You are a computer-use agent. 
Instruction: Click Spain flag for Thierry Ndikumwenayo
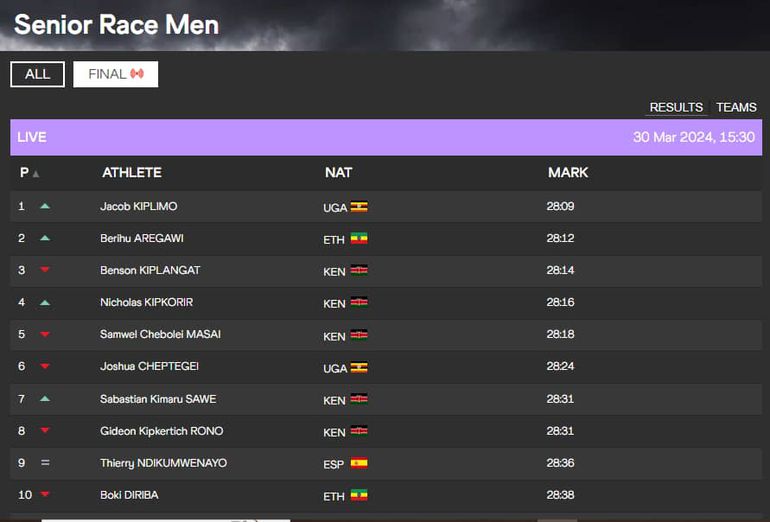[358, 463]
